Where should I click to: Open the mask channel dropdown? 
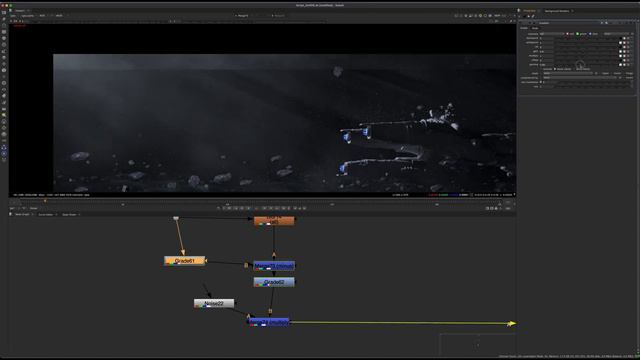click(x=567, y=73)
